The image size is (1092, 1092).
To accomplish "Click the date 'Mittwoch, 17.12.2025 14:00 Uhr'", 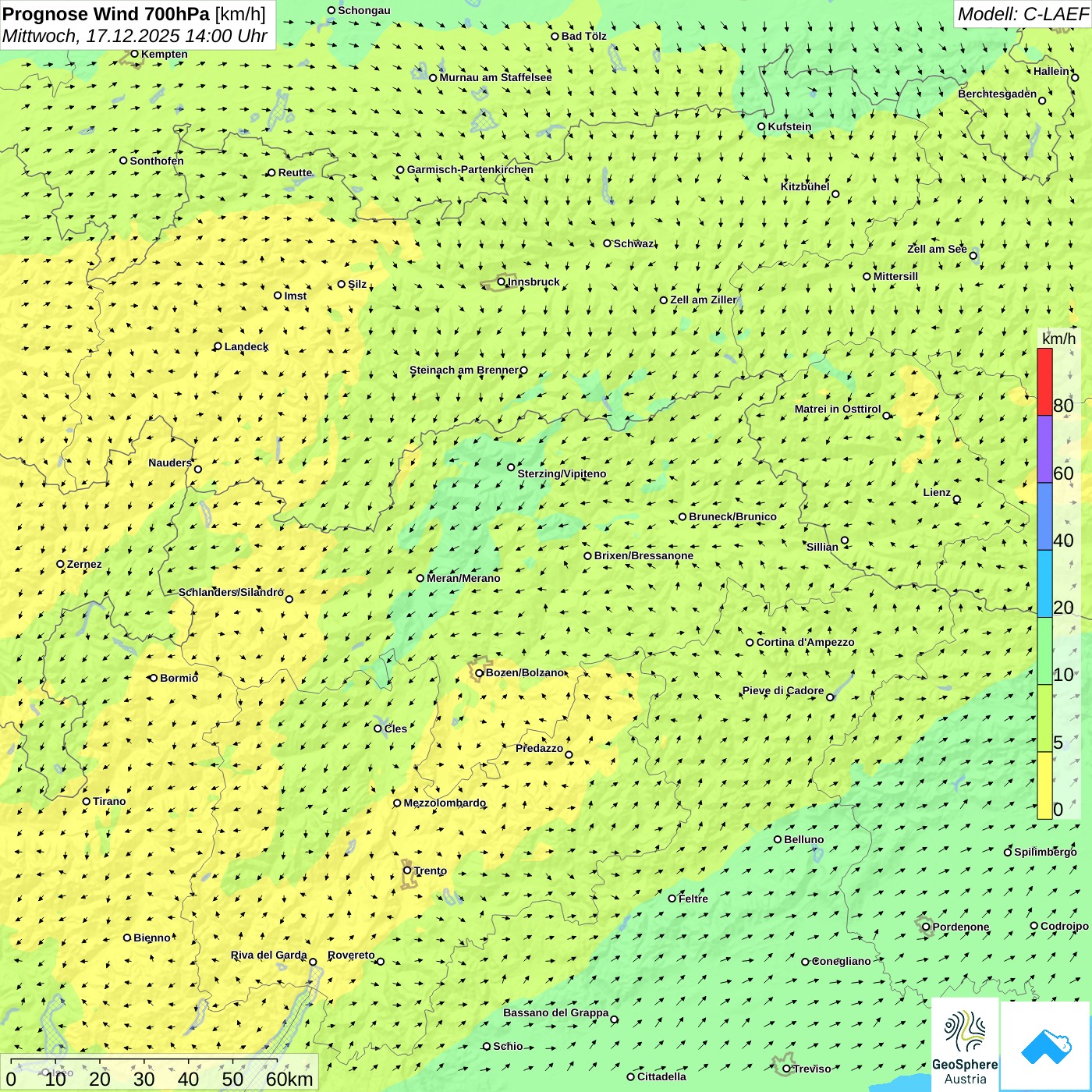I will tap(135, 36).
